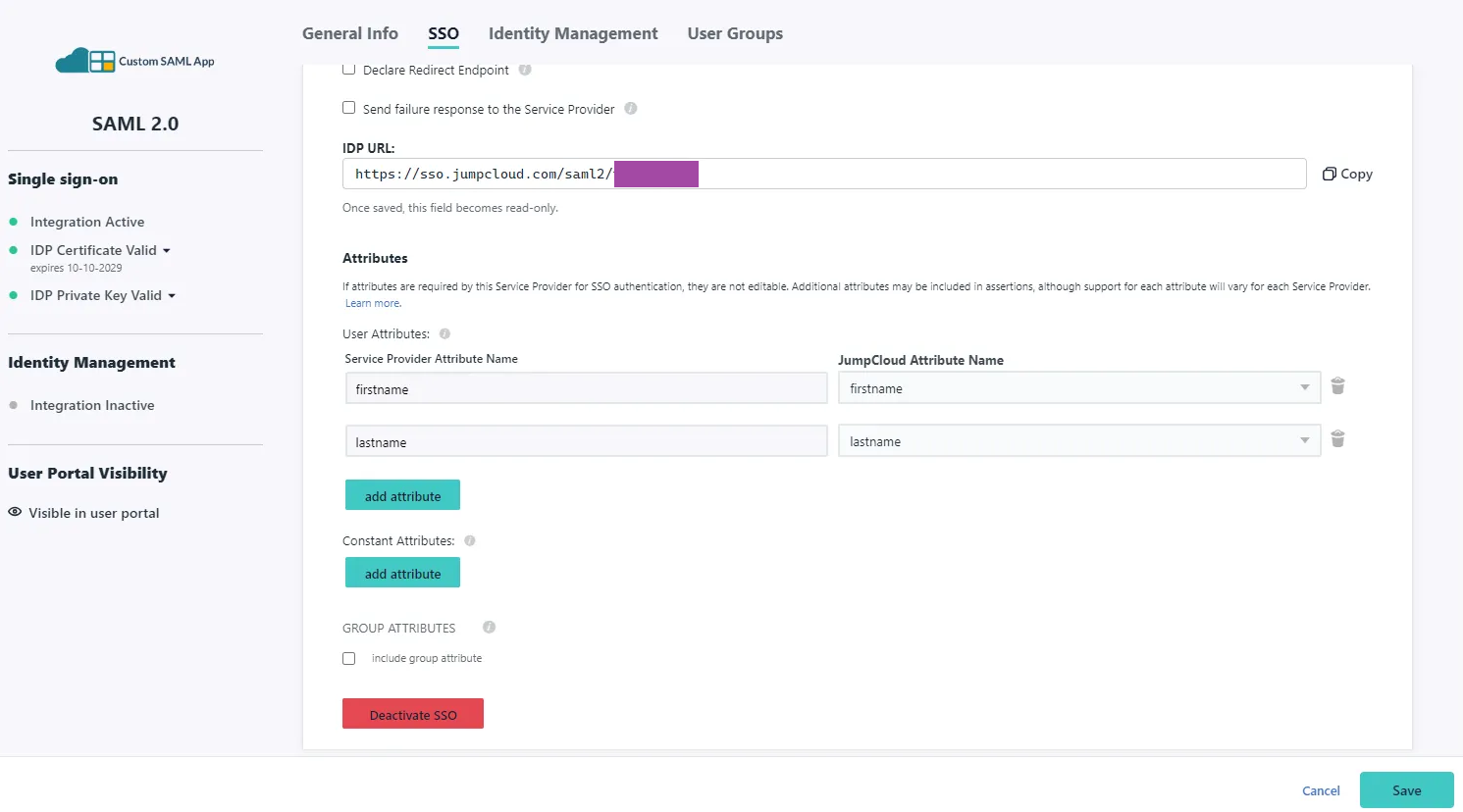Tick the include group attribute checkbox
Viewport: 1463px width, 812px height.
click(x=348, y=658)
